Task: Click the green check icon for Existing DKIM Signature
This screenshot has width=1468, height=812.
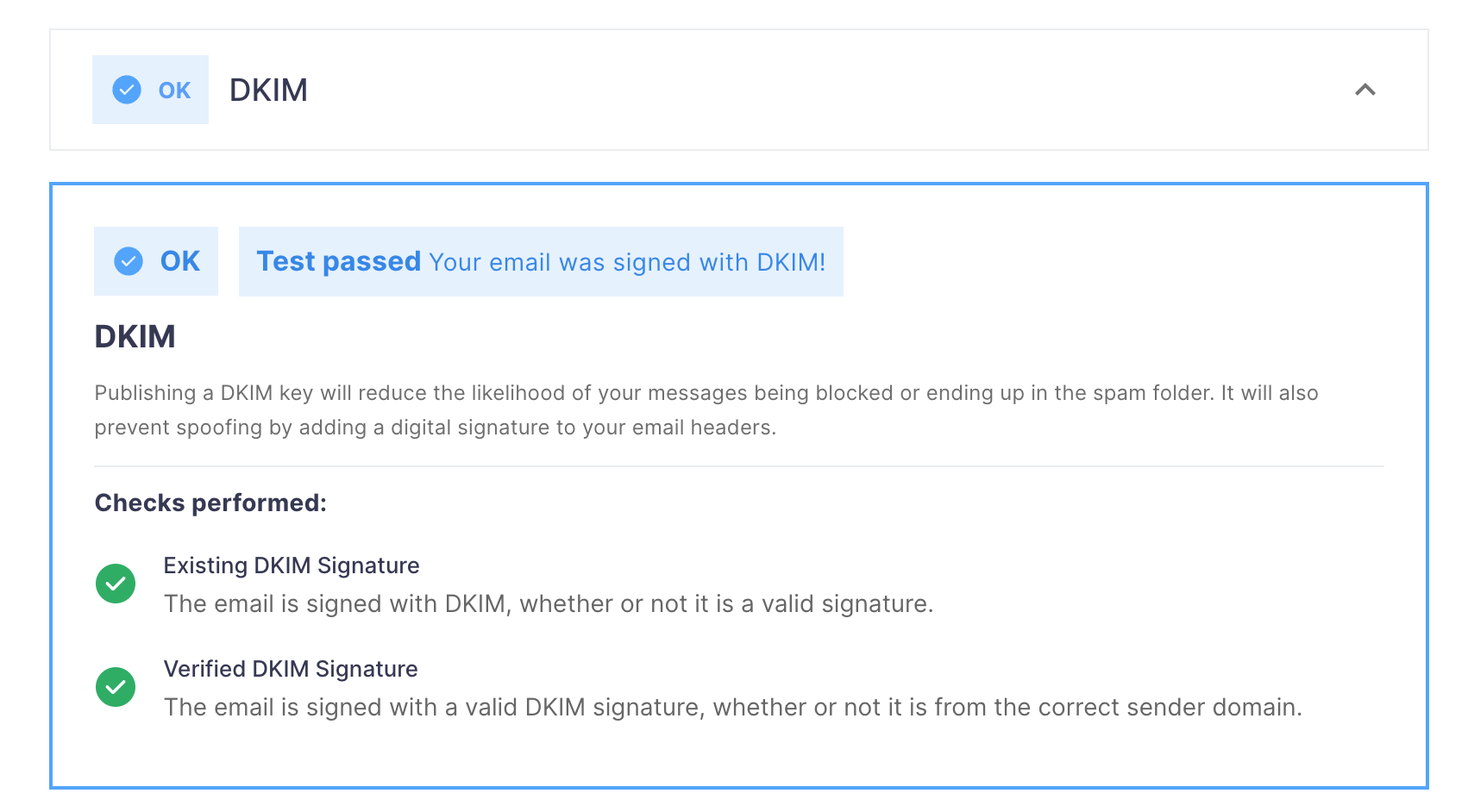Action: pyautogui.click(x=116, y=584)
